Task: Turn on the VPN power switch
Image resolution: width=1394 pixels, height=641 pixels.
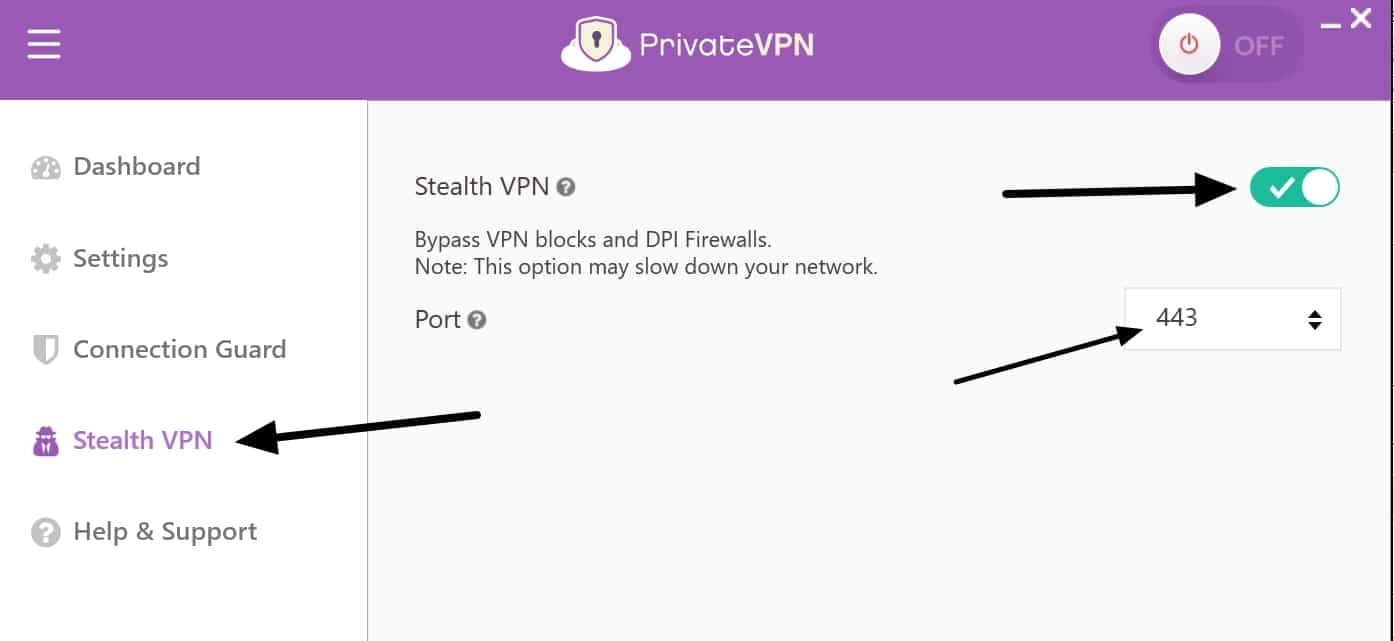Action: pyautogui.click(x=1228, y=46)
